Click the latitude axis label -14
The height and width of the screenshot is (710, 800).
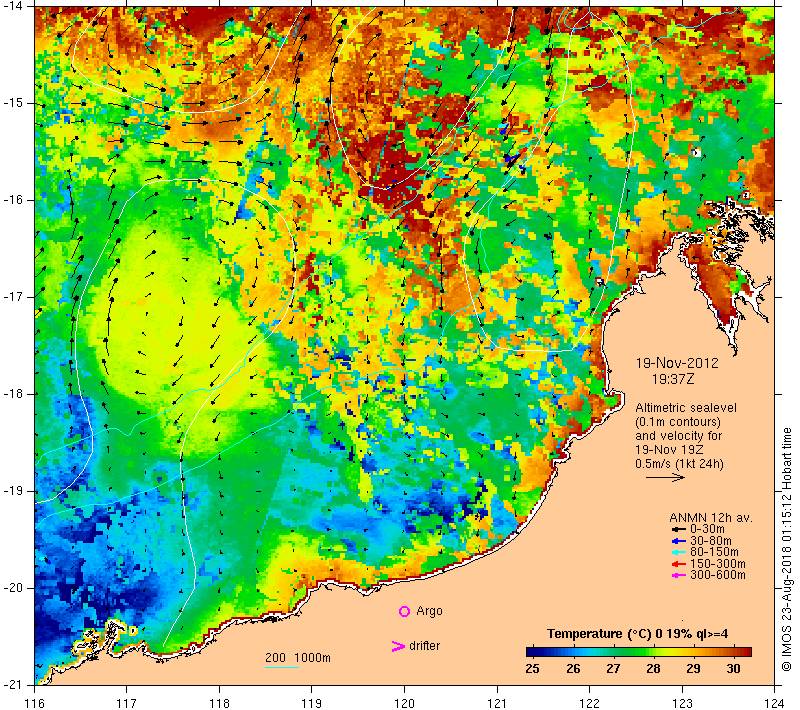13,6
